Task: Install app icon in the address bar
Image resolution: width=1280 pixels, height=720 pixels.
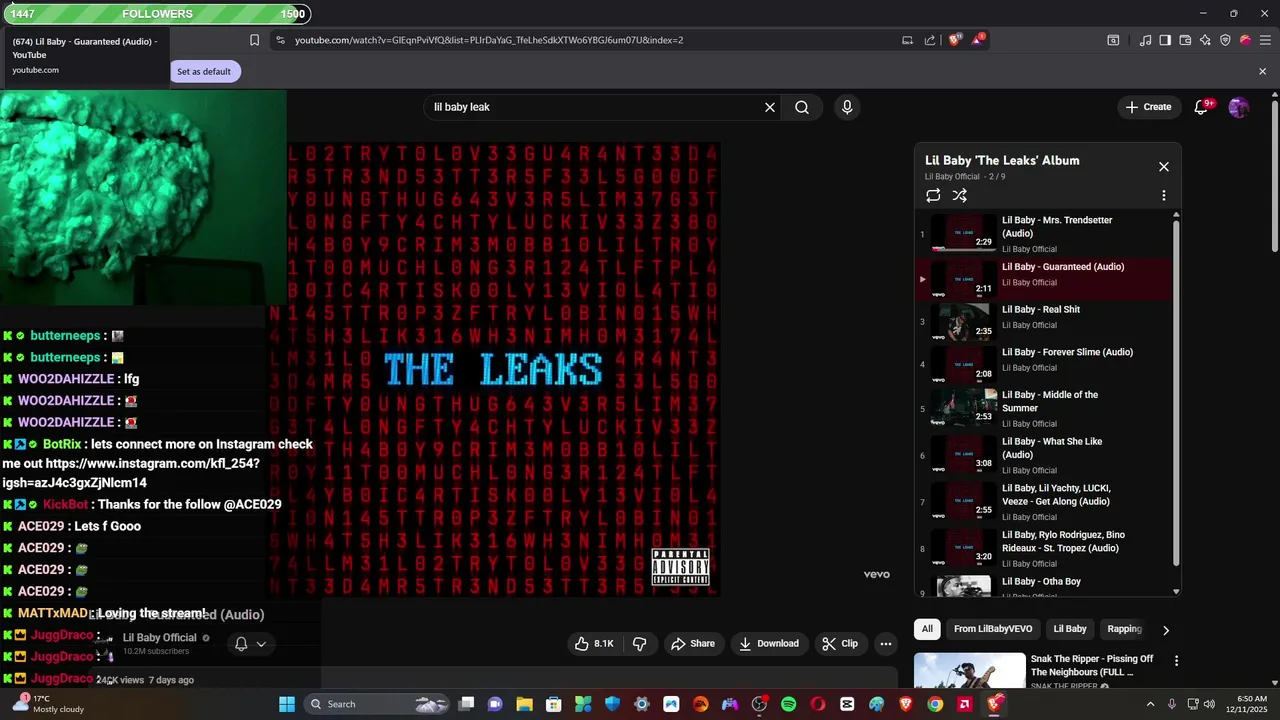Action: pyautogui.click(x=907, y=40)
